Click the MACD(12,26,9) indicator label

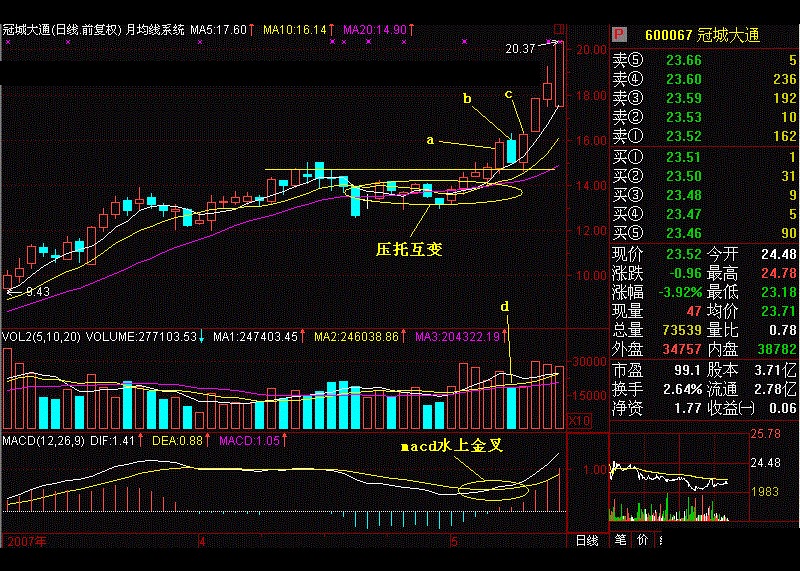[41, 440]
